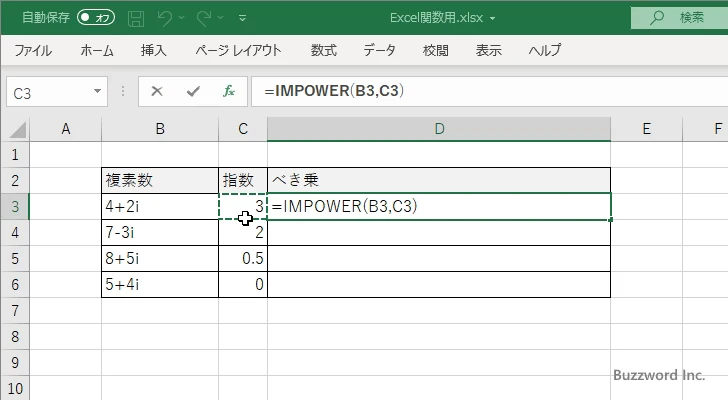Cancel formula entry with X icon

coord(157,91)
